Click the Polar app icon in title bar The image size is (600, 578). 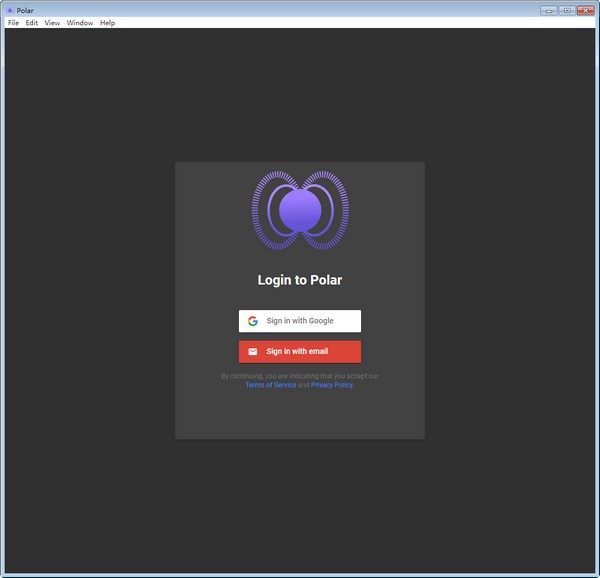click(10, 10)
